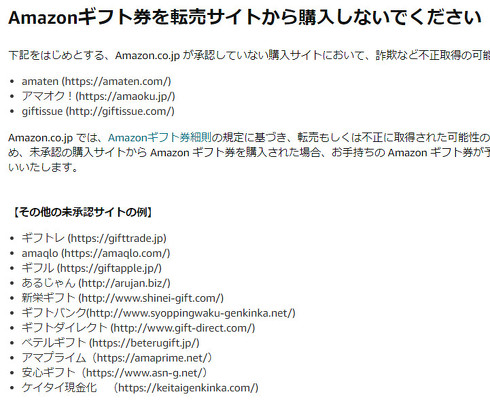Click the その他の未承認サイトの例 subheading
Image resolution: width=490 pixels, height=405 pixels.
(x=82, y=212)
